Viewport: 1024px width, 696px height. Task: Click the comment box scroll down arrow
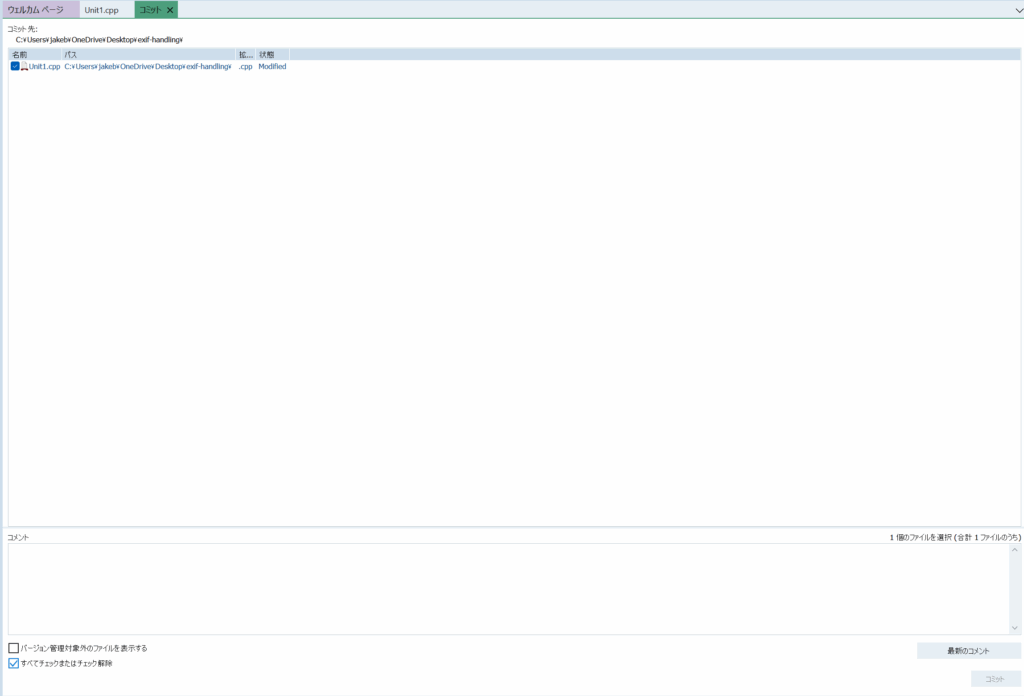(x=1015, y=628)
